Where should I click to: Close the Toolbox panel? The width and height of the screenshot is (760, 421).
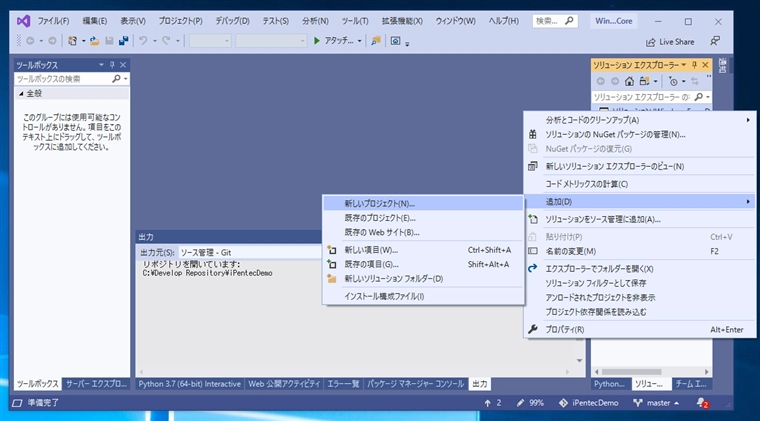coord(123,64)
